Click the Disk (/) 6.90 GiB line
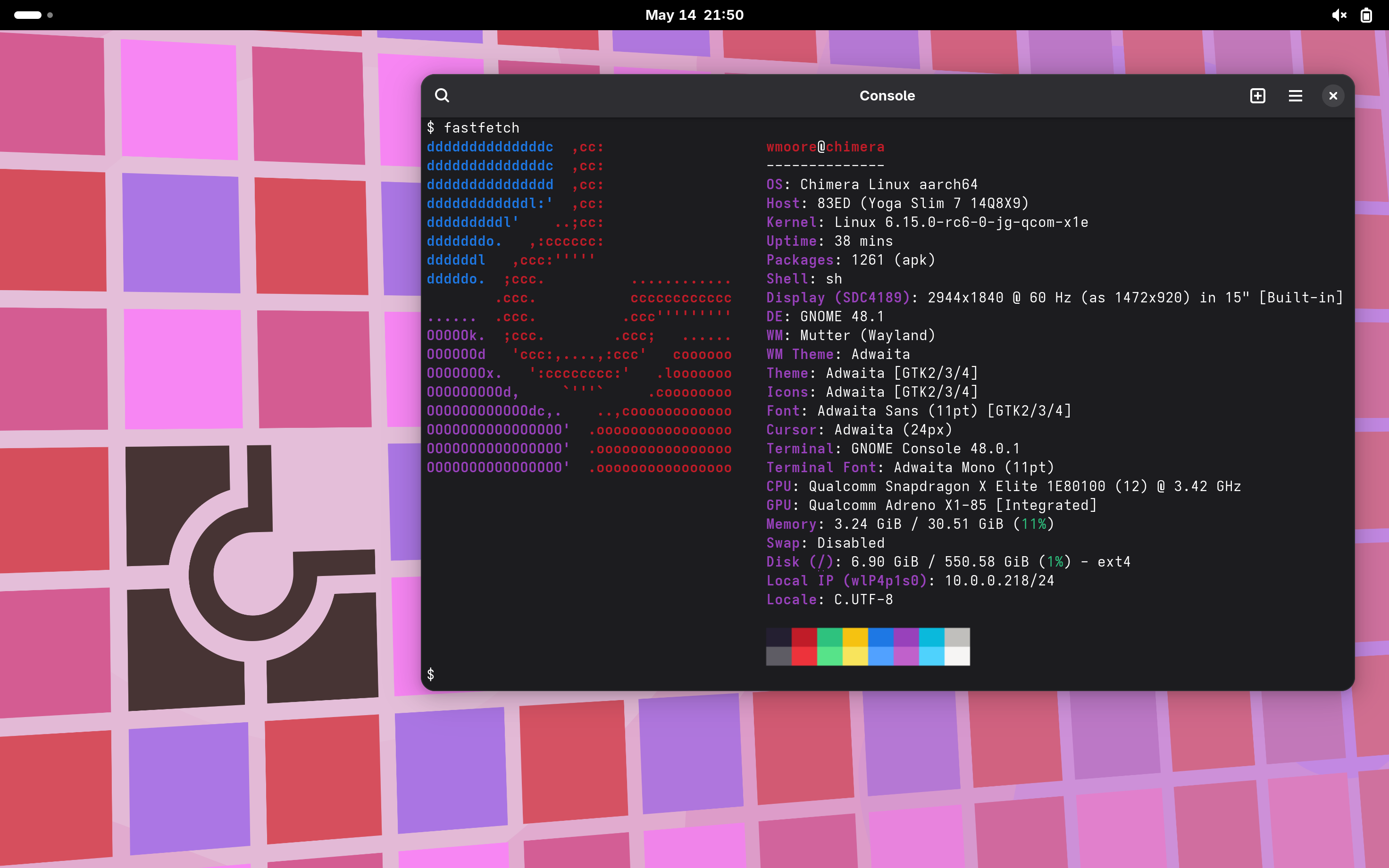This screenshot has height=868, width=1389. tap(948, 562)
